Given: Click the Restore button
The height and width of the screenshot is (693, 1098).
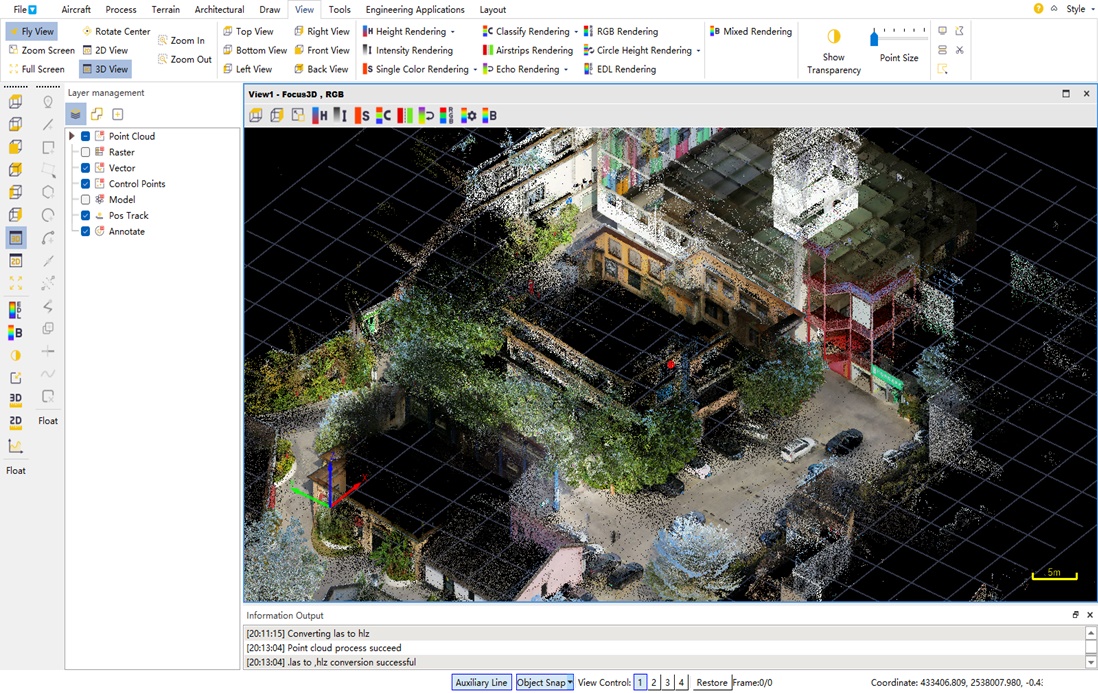Looking at the screenshot, I should point(711,682).
